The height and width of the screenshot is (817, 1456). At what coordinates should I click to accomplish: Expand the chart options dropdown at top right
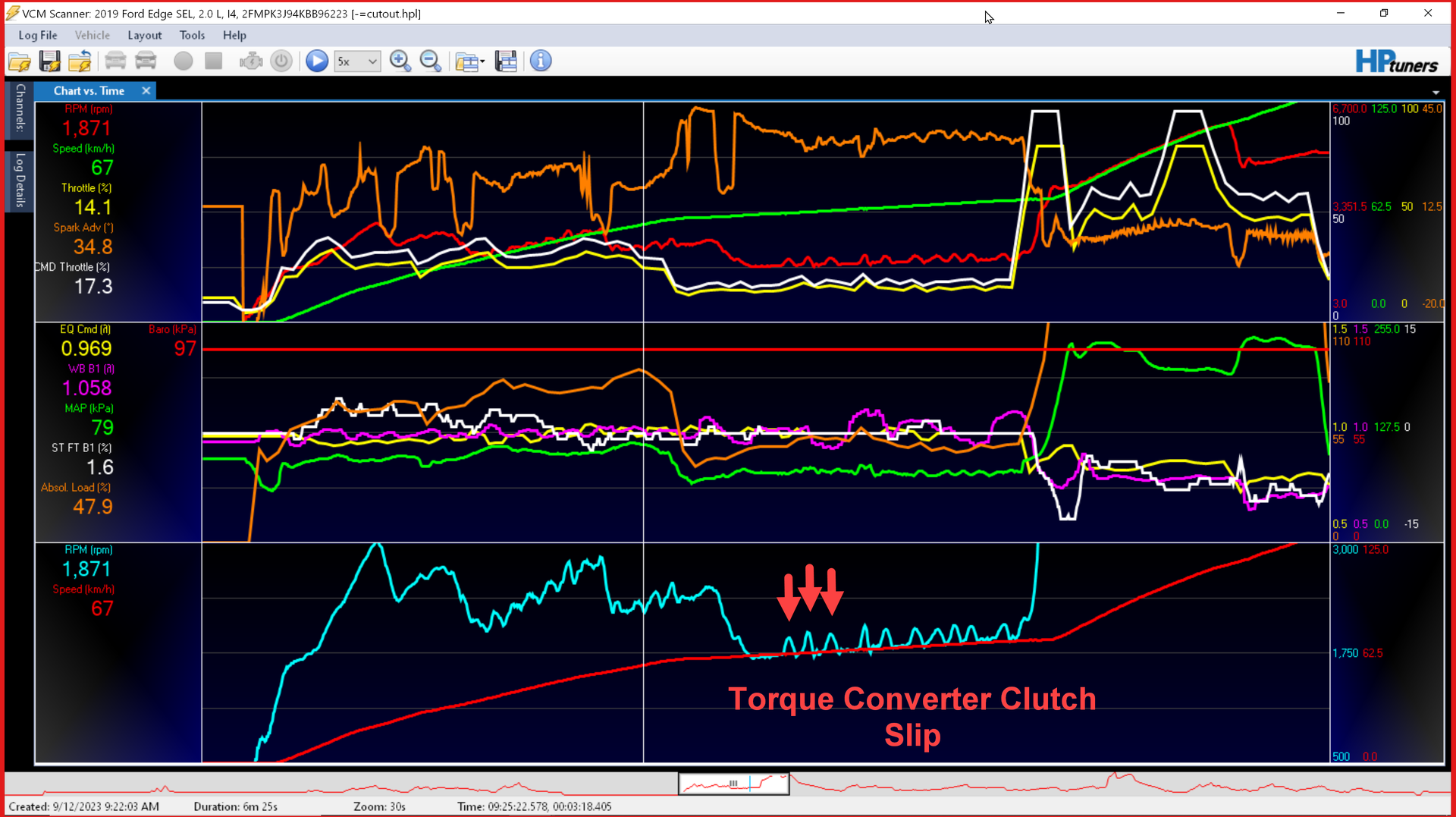pyautogui.click(x=1436, y=92)
